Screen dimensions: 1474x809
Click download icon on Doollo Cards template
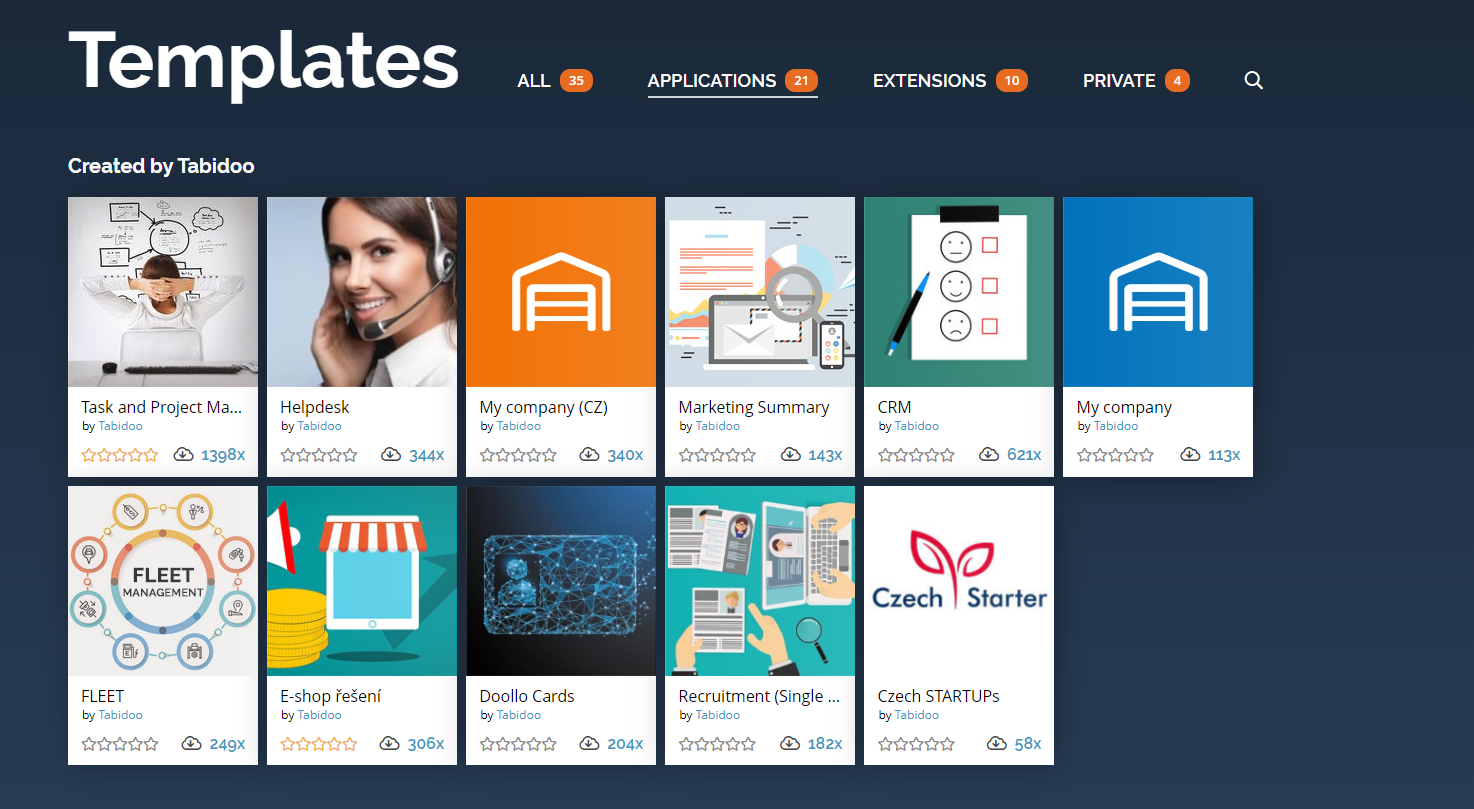pyautogui.click(x=589, y=743)
